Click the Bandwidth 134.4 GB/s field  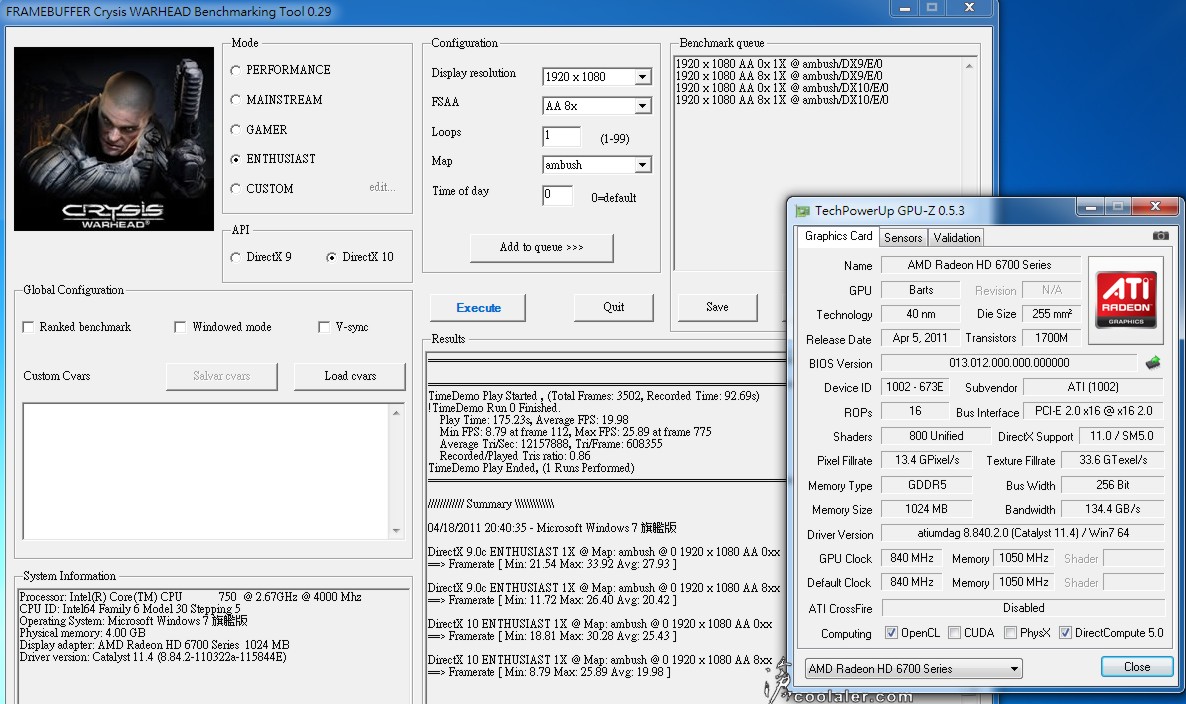tap(1113, 509)
